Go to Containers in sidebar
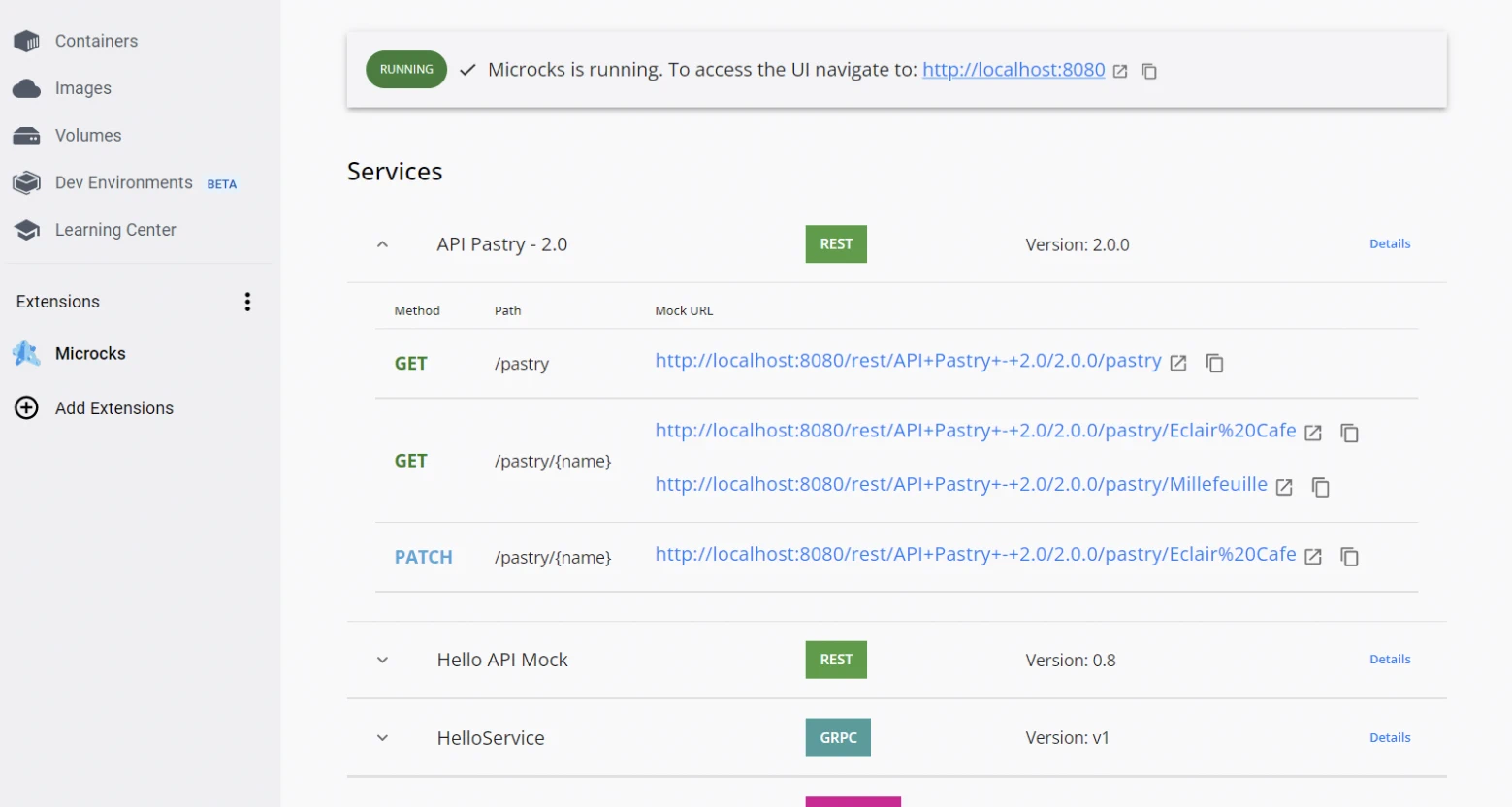 [x=96, y=41]
